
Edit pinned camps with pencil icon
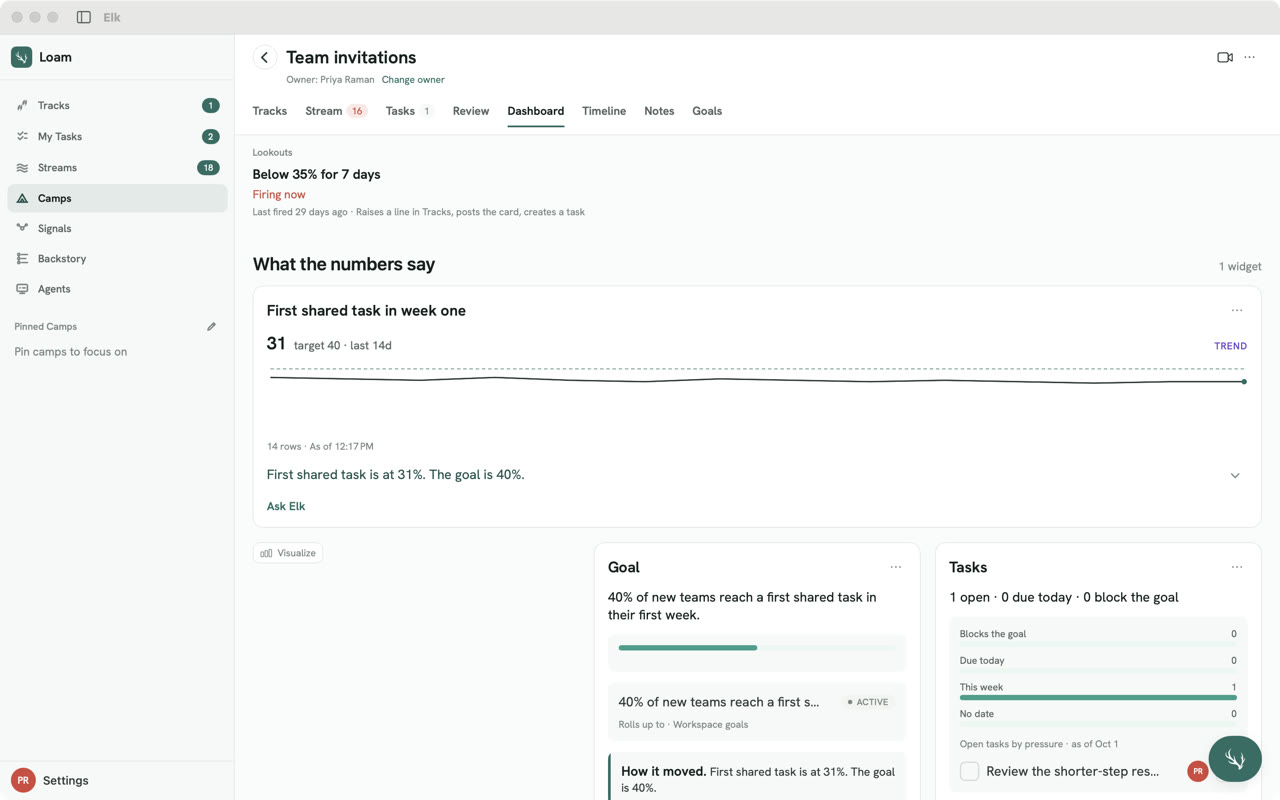[211, 327]
